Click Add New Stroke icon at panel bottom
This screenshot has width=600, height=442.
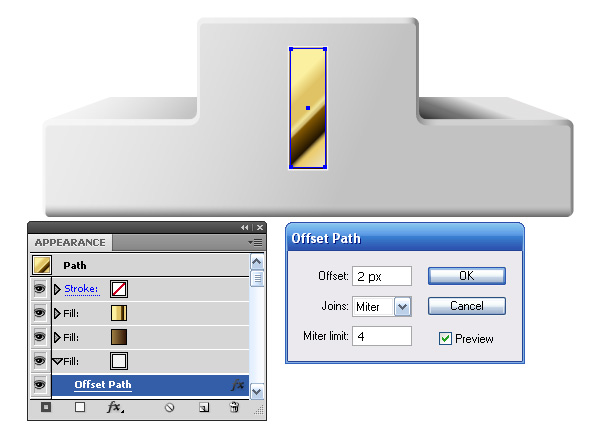pyautogui.click(x=46, y=407)
